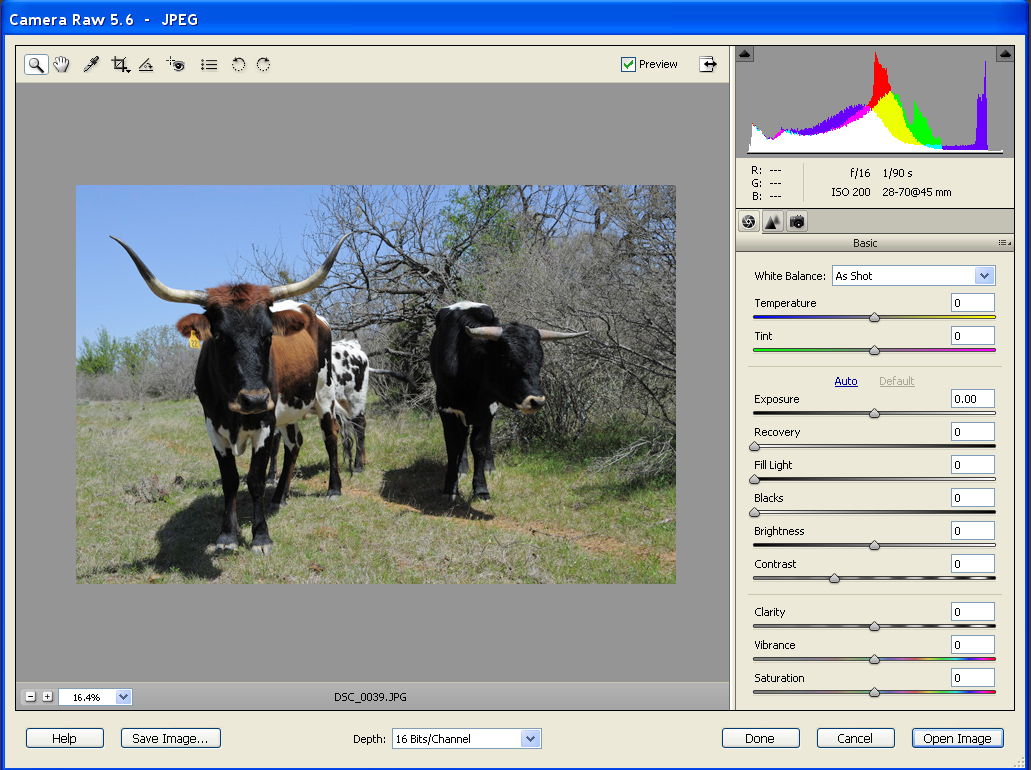
Task: Focus the Brightness value field
Action: [x=972, y=530]
